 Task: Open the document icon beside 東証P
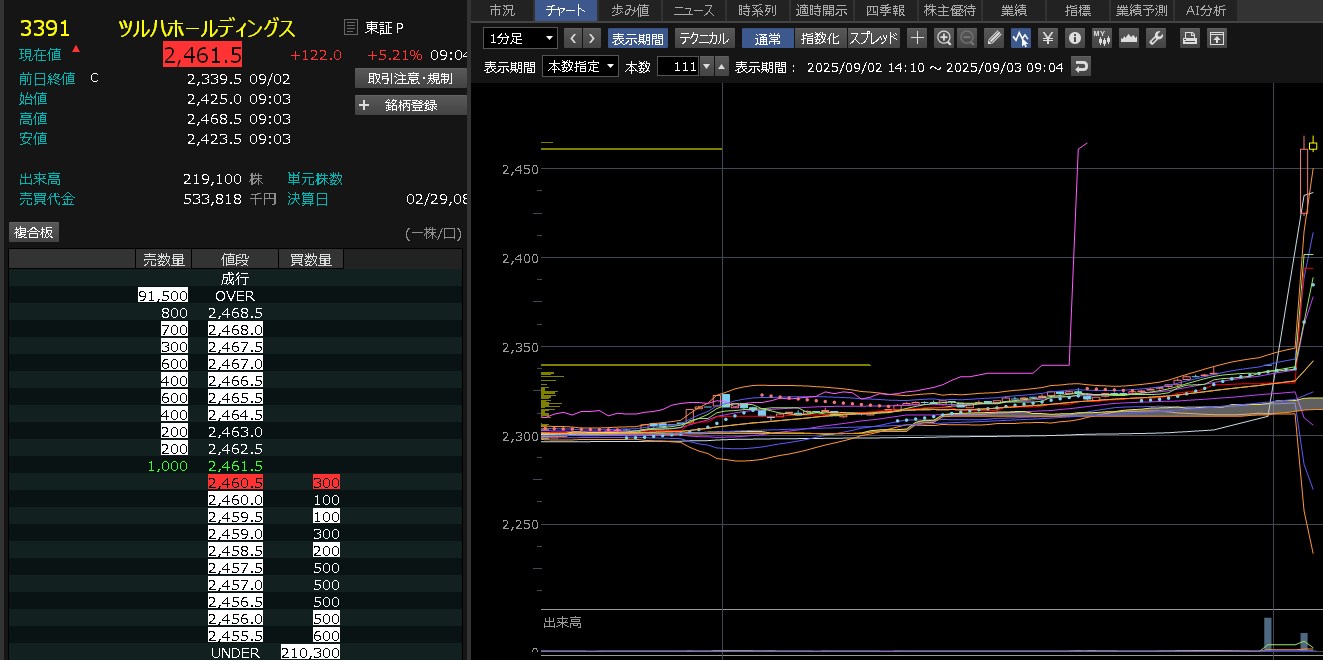point(350,27)
